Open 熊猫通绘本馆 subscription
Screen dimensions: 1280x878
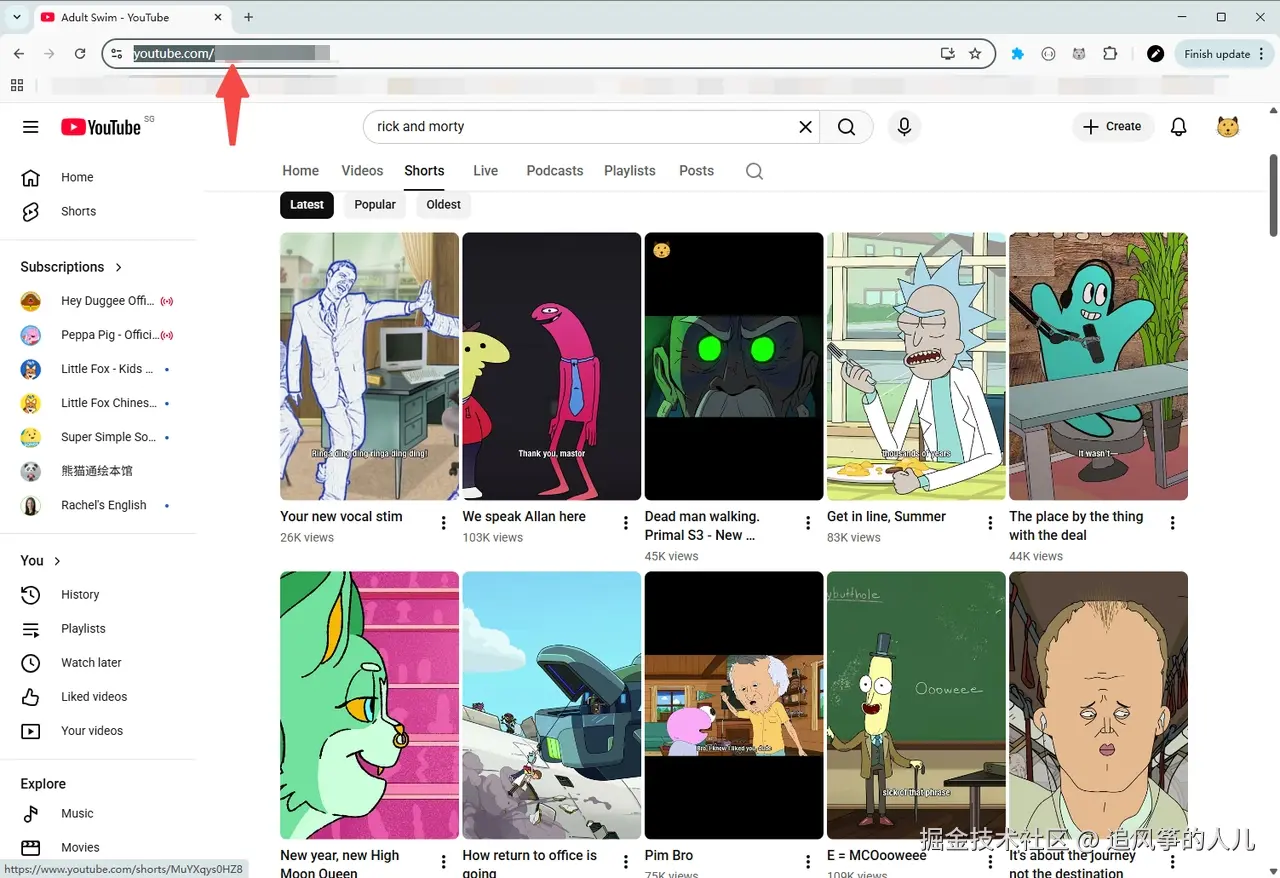[100, 471]
